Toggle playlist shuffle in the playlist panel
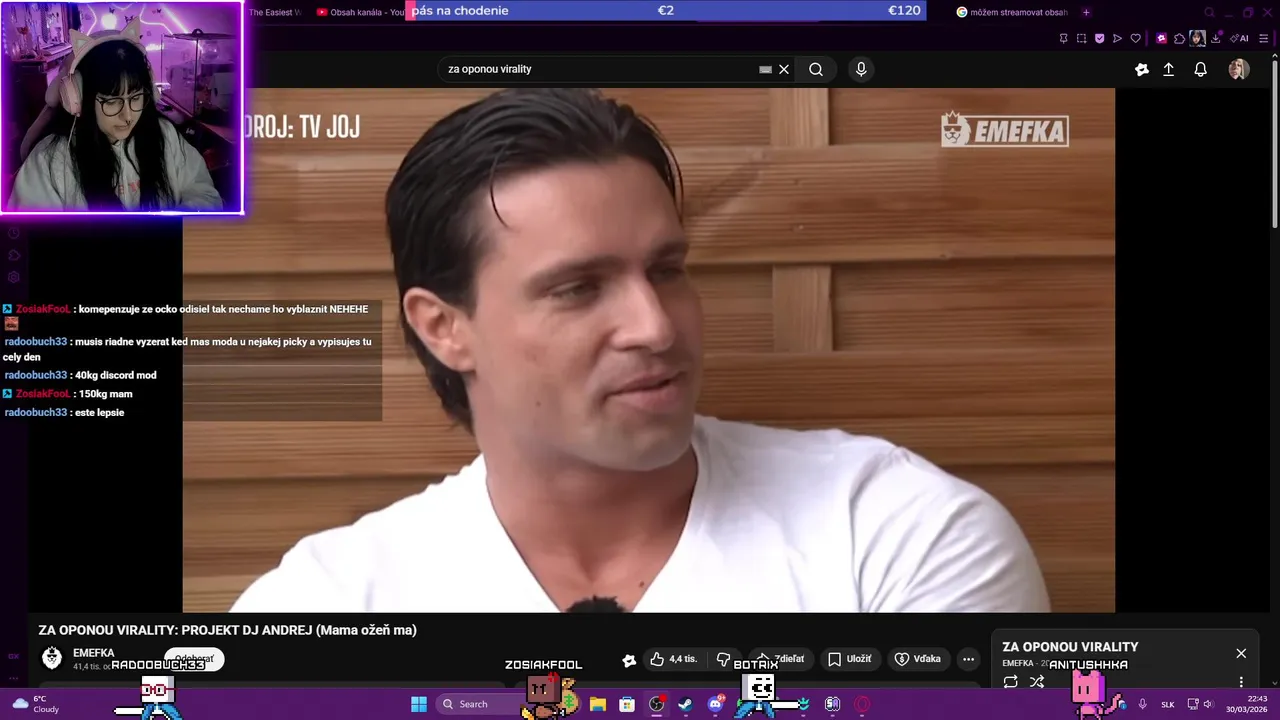 [1037, 682]
